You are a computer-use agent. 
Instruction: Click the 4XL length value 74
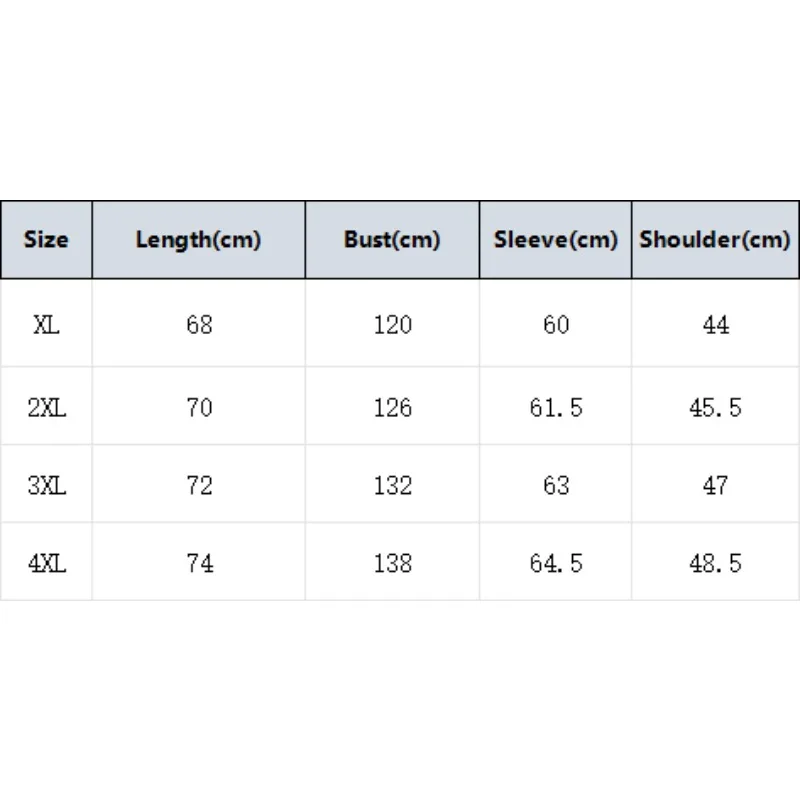[x=199, y=563]
